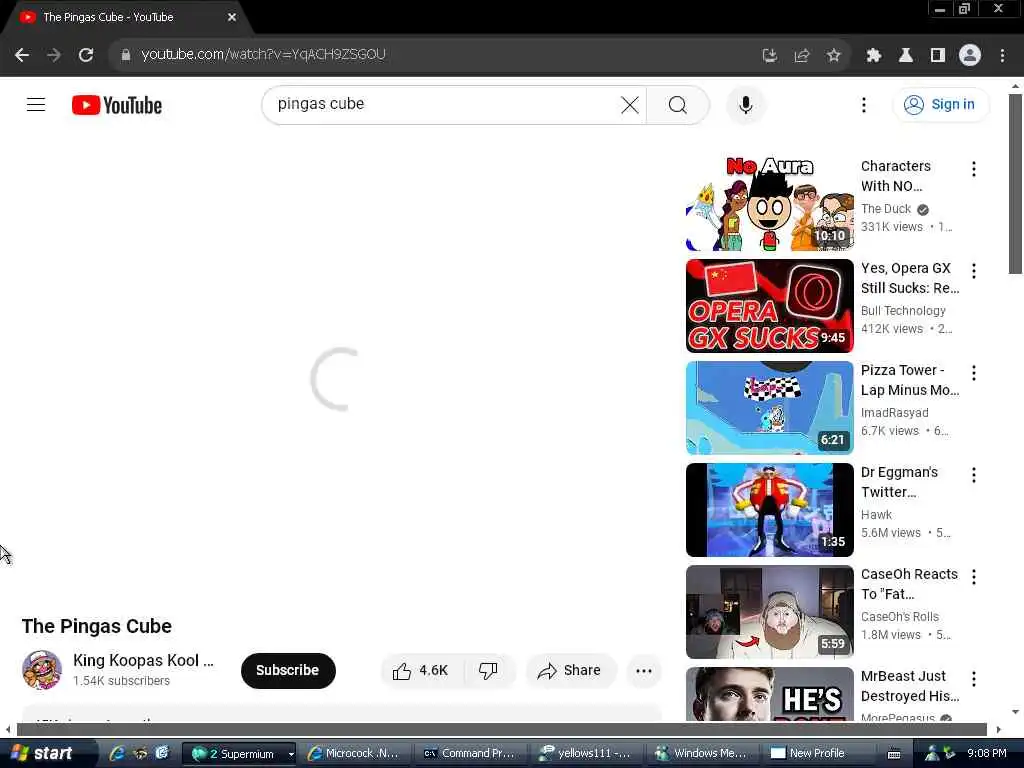Open options for CaseOh Reacts video
Viewport: 1024px width, 768px height.
[x=973, y=577]
